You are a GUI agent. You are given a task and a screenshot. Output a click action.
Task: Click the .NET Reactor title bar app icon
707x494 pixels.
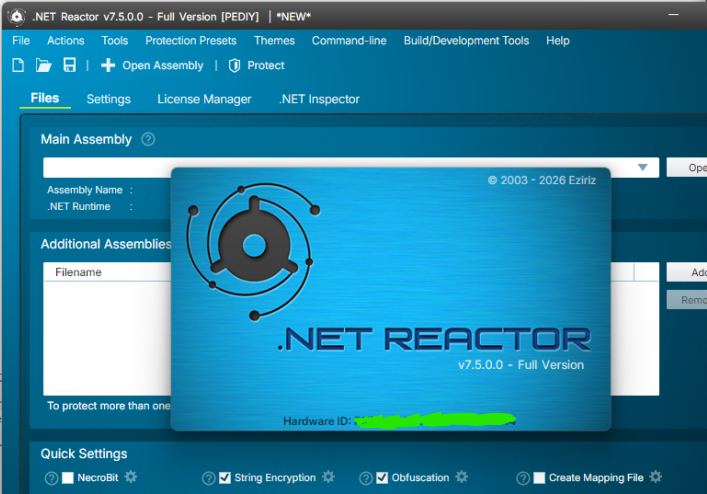click(x=17, y=17)
